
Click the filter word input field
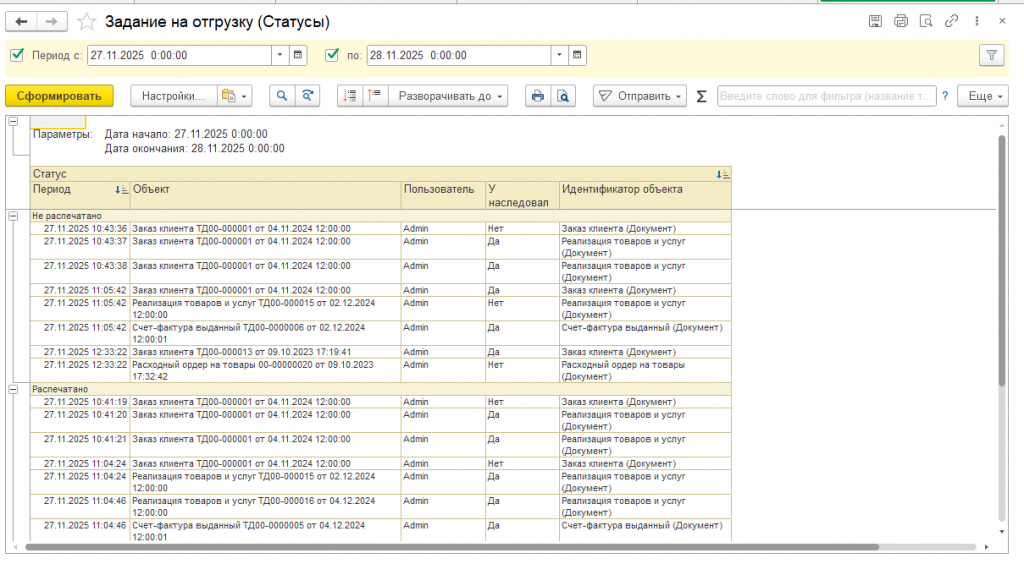pyautogui.click(x=826, y=96)
